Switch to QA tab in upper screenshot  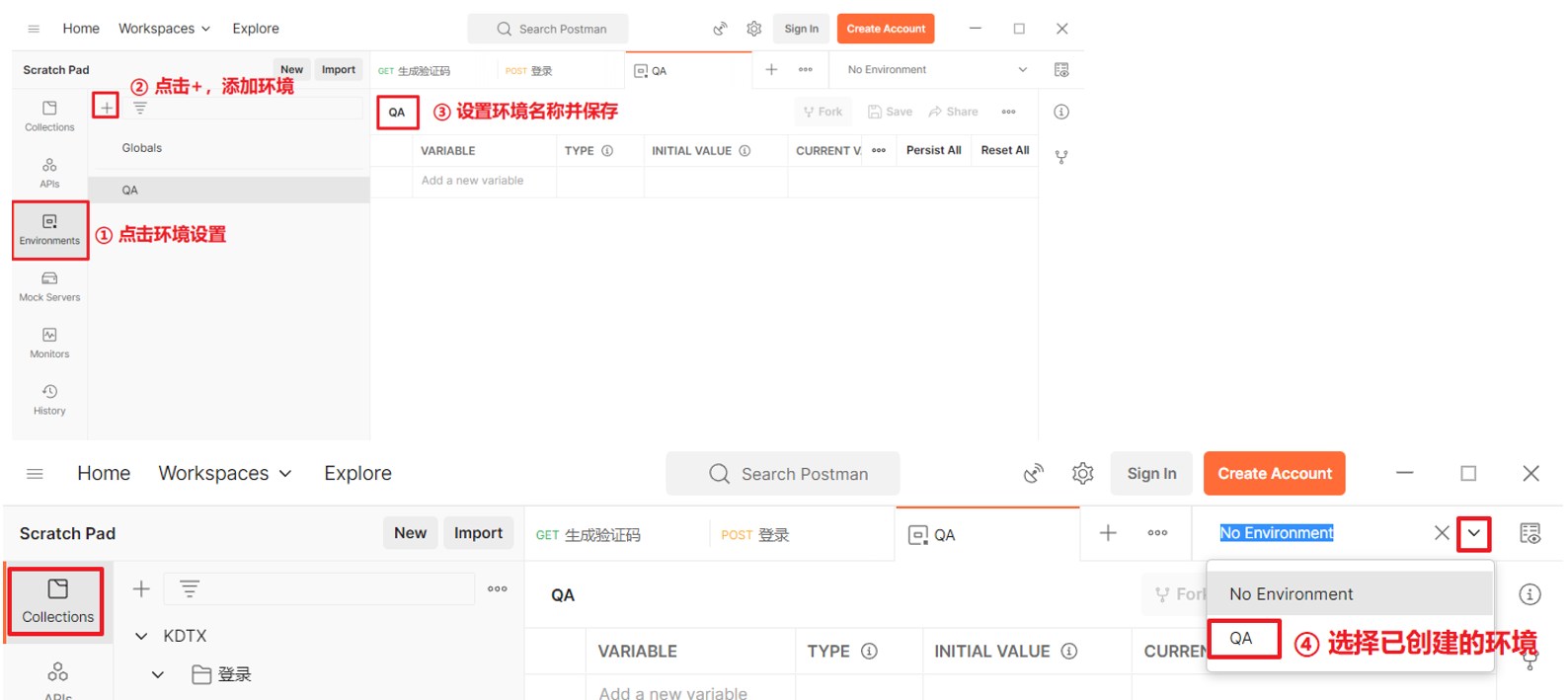click(x=687, y=71)
